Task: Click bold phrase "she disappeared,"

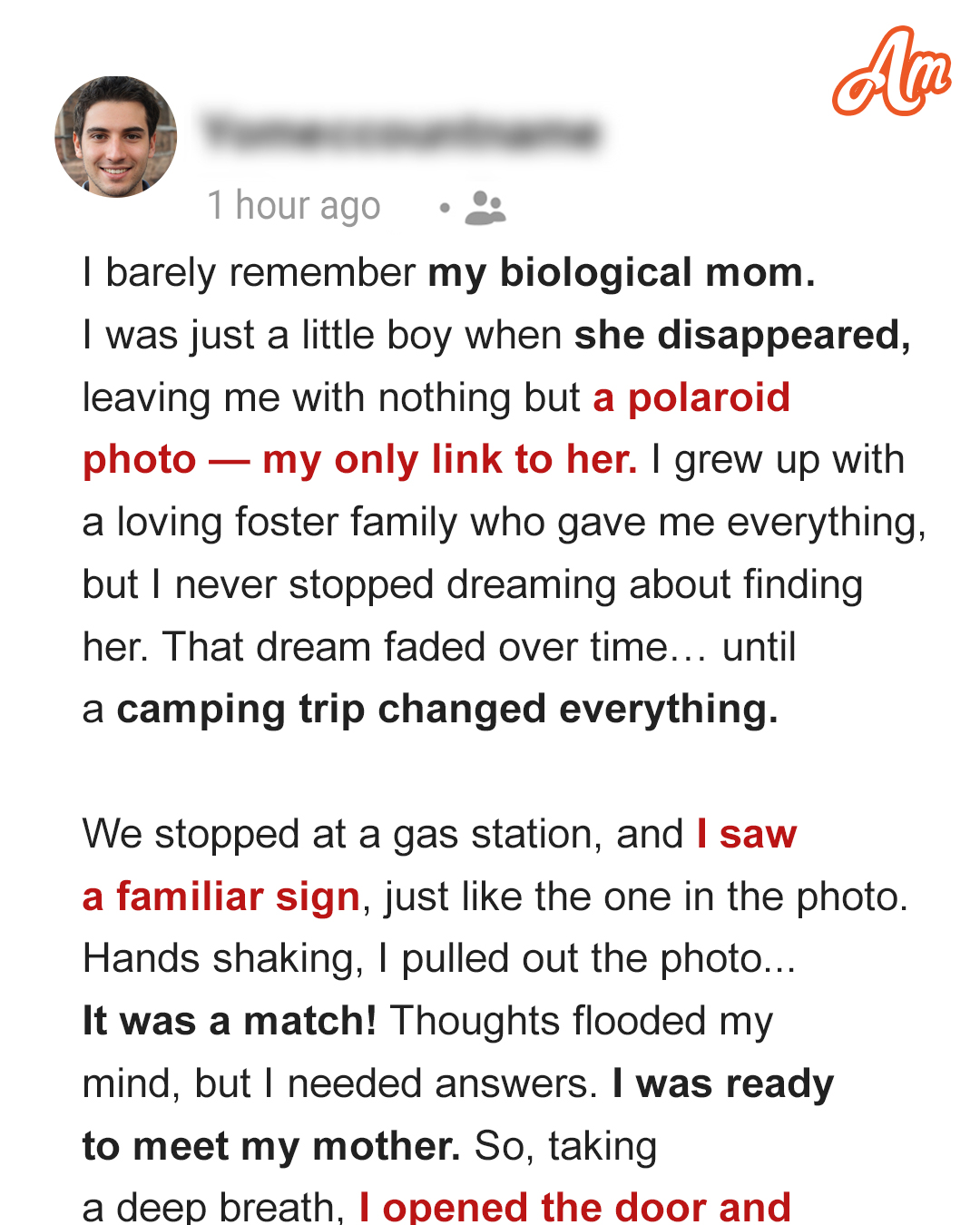Action: click(x=742, y=335)
